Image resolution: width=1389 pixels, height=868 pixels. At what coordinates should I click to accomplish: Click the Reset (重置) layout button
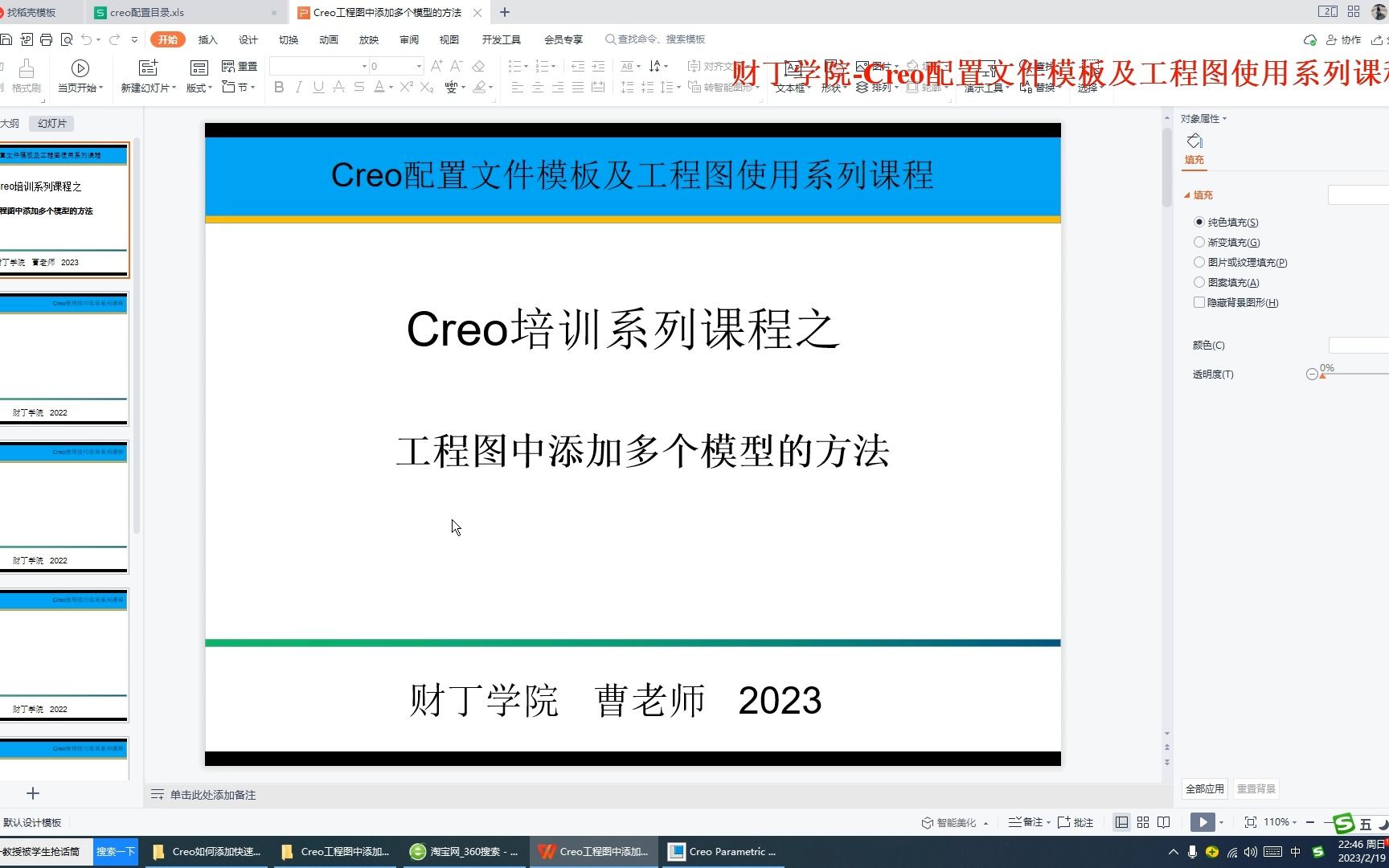click(x=240, y=66)
